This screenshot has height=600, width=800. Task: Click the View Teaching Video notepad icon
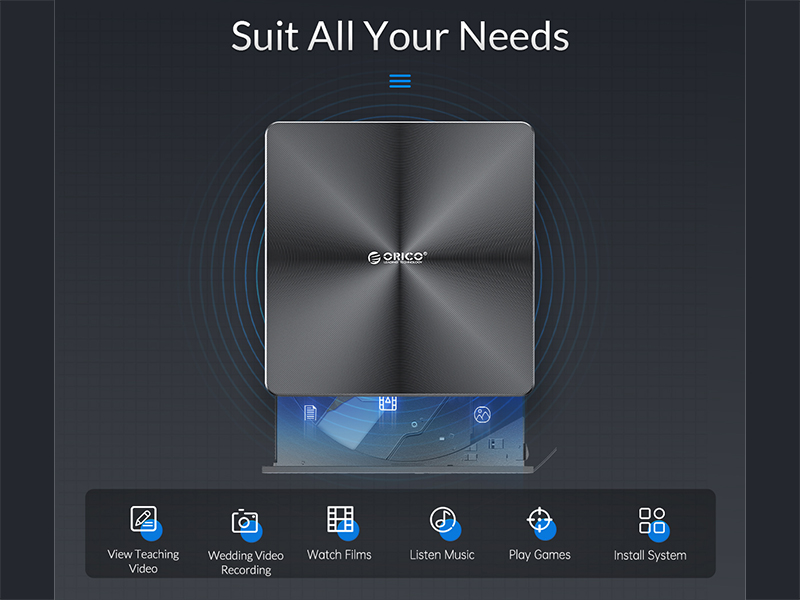(x=144, y=520)
